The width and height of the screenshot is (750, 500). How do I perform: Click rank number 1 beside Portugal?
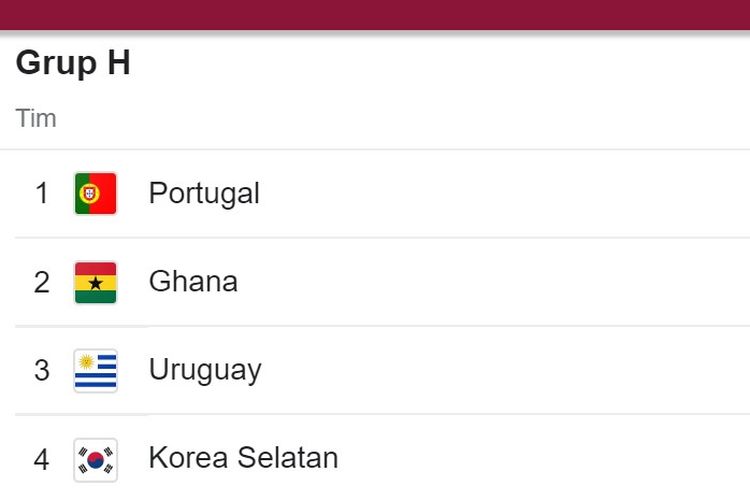[x=42, y=193]
